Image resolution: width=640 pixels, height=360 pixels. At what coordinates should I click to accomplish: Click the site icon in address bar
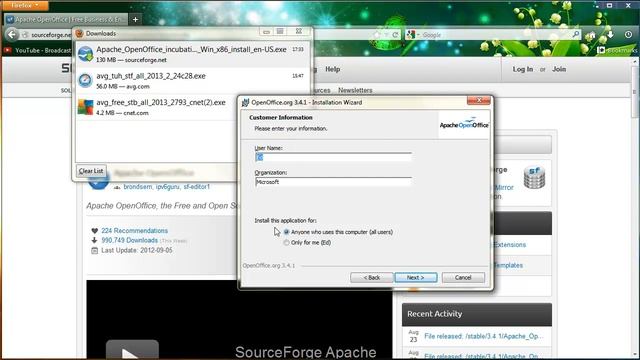point(25,35)
